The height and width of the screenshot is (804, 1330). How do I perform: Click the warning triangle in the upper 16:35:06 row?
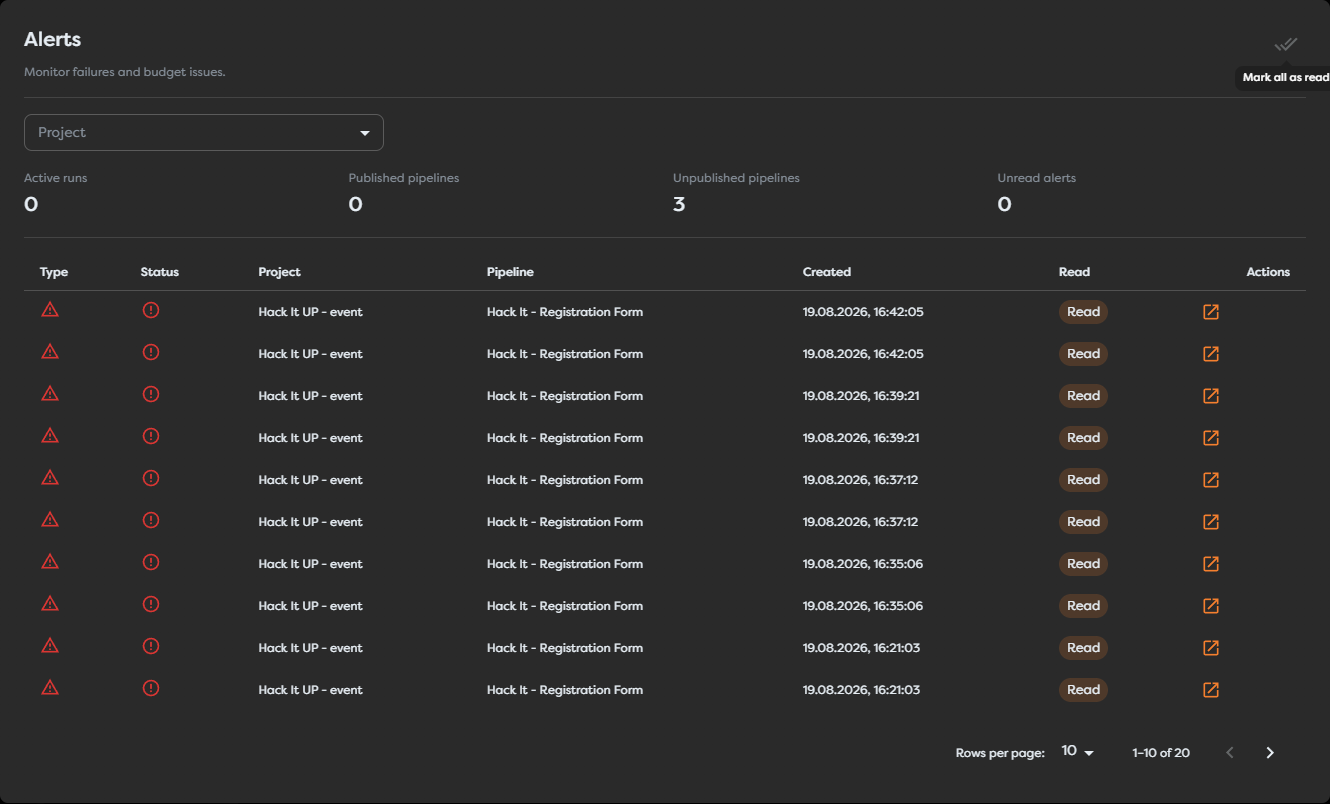[x=50, y=562]
